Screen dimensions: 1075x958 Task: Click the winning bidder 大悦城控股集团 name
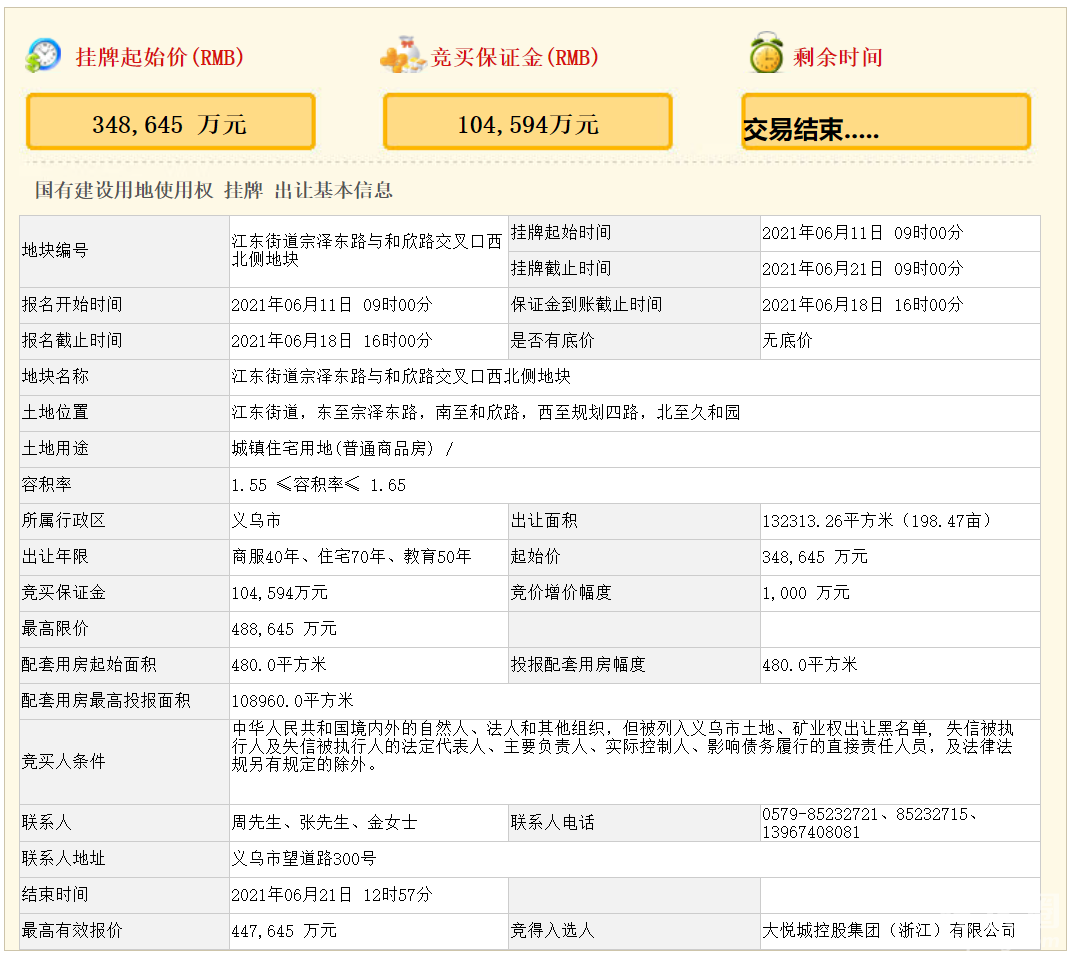(888, 931)
